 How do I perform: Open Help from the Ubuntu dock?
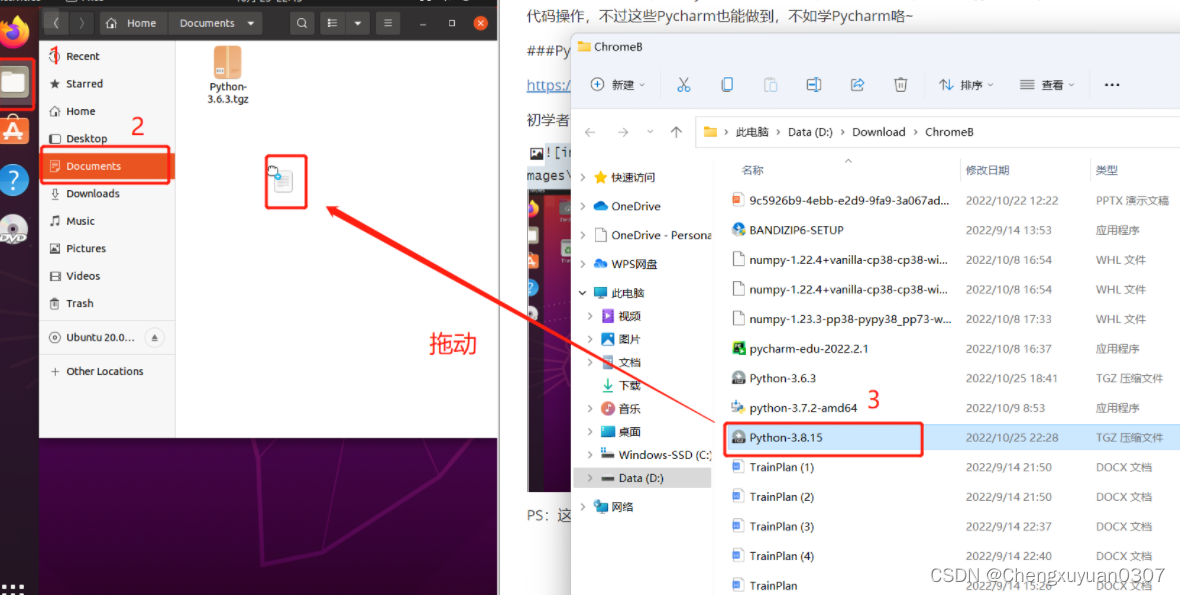pyautogui.click(x=14, y=181)
